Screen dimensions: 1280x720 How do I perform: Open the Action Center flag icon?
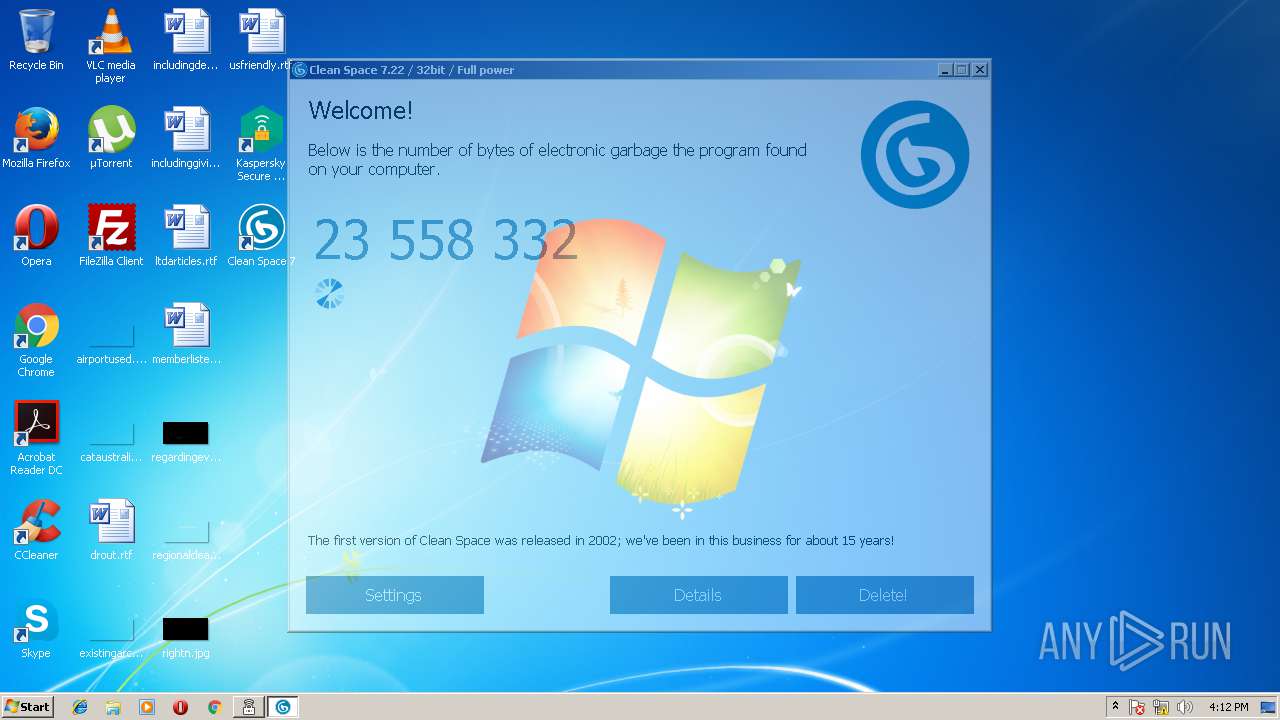click(x=1138, y=708)
